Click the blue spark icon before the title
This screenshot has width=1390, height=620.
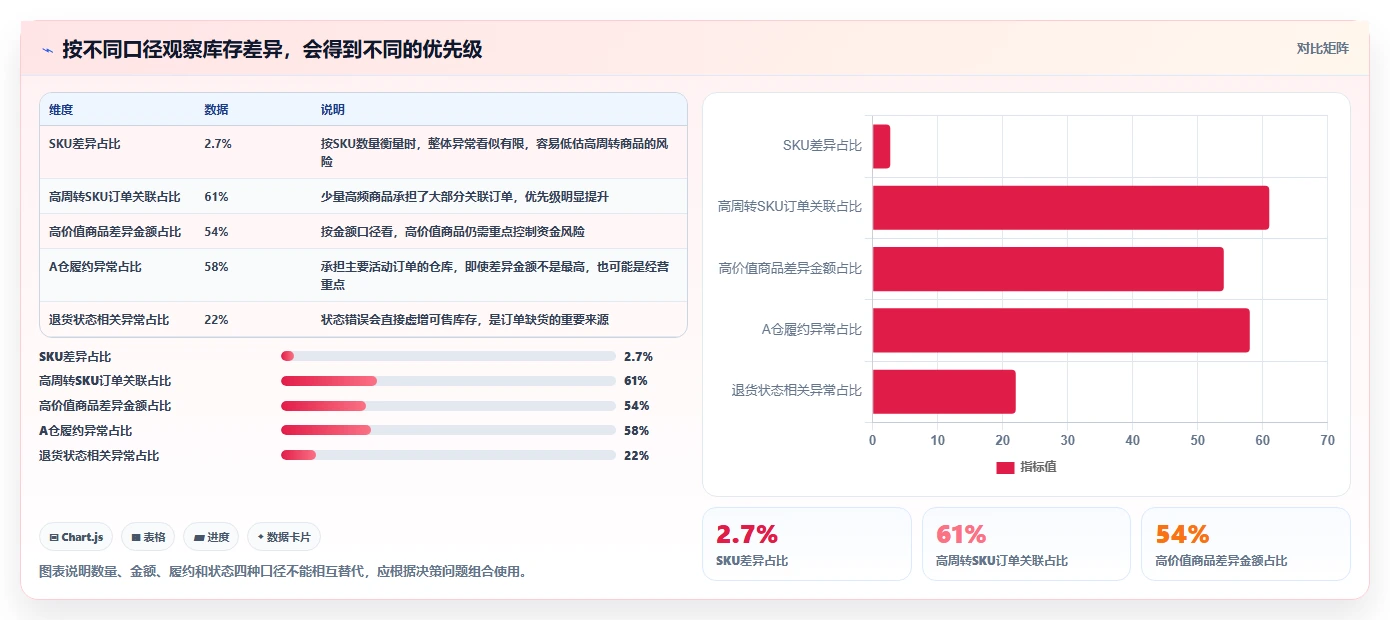pos(48,50)
